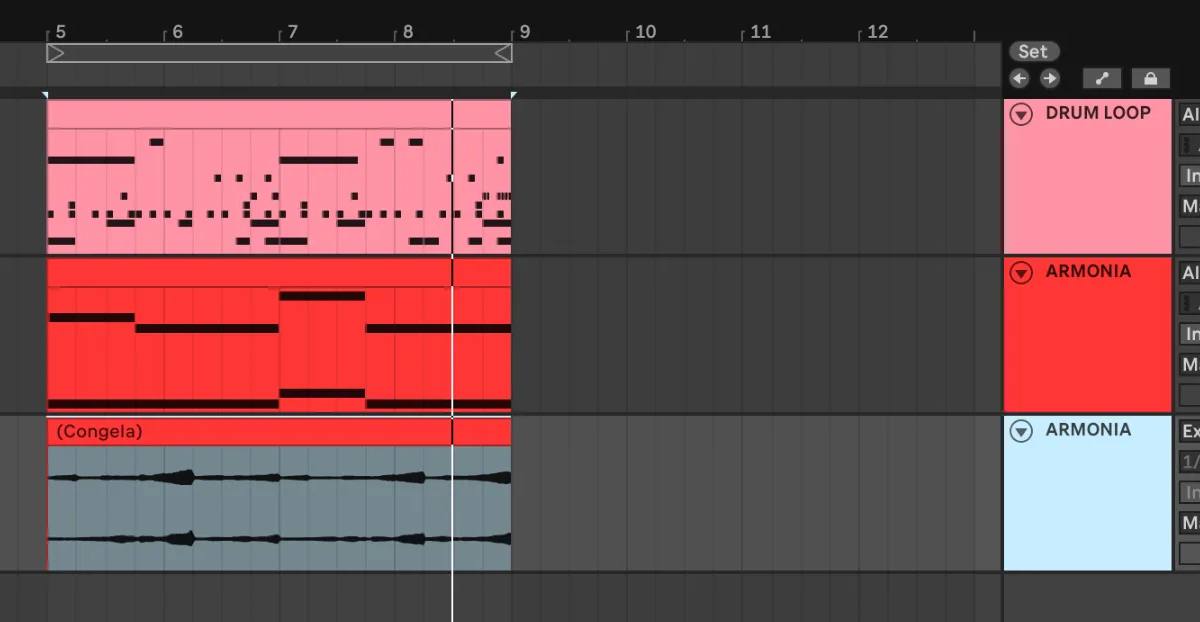
Task: Toggle Automation Mode line-and-dots icon
Action: click(x=1102, y=78)
